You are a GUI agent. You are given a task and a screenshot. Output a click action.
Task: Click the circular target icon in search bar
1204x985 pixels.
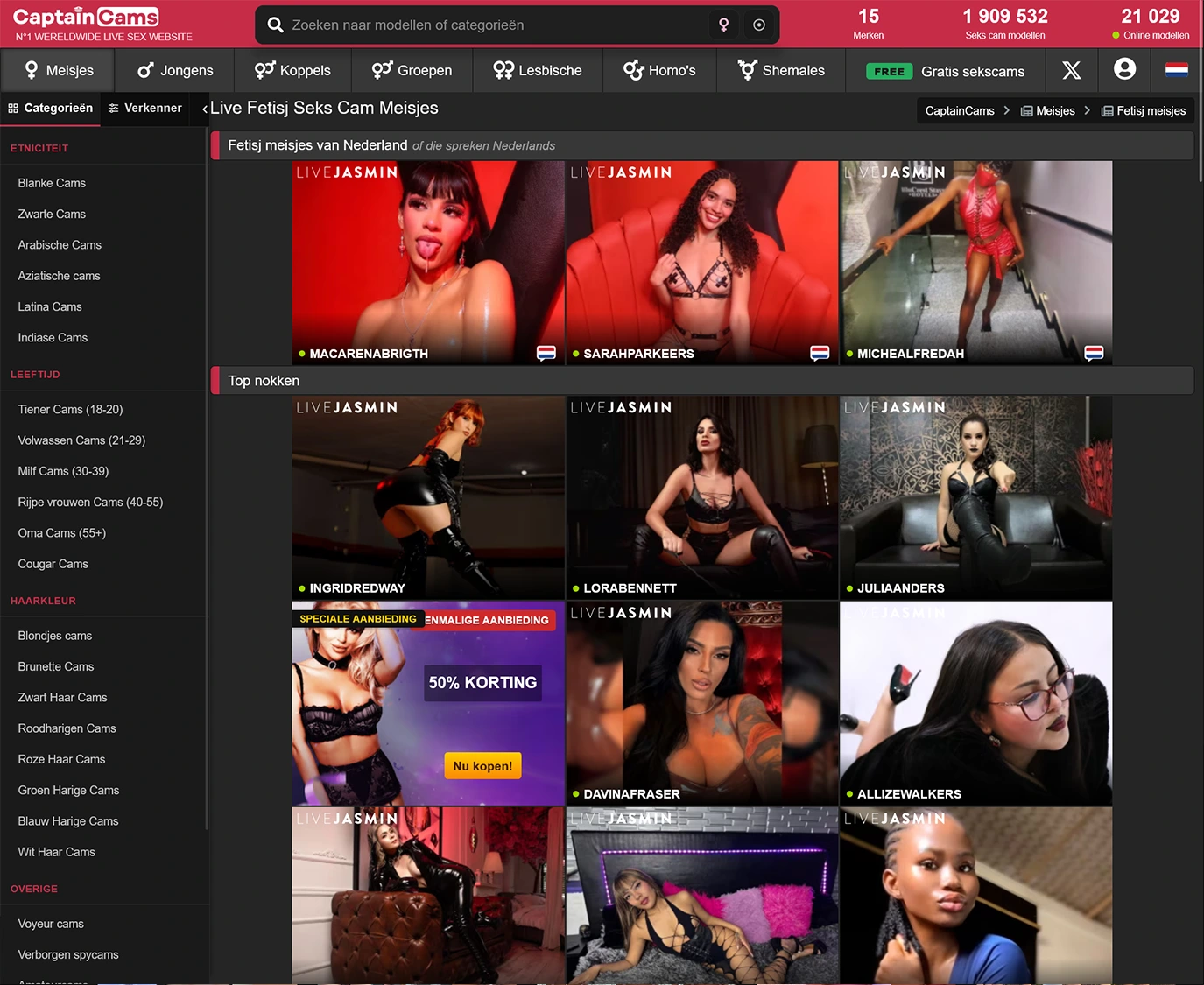759,25
